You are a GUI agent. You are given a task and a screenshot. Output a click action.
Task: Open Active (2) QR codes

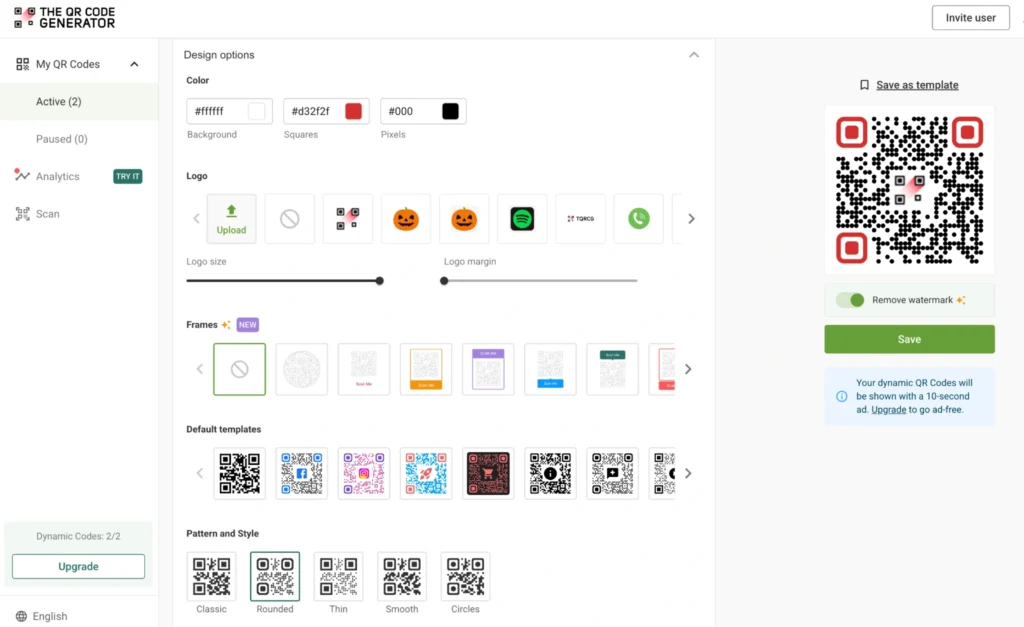(x=79, y=101)
